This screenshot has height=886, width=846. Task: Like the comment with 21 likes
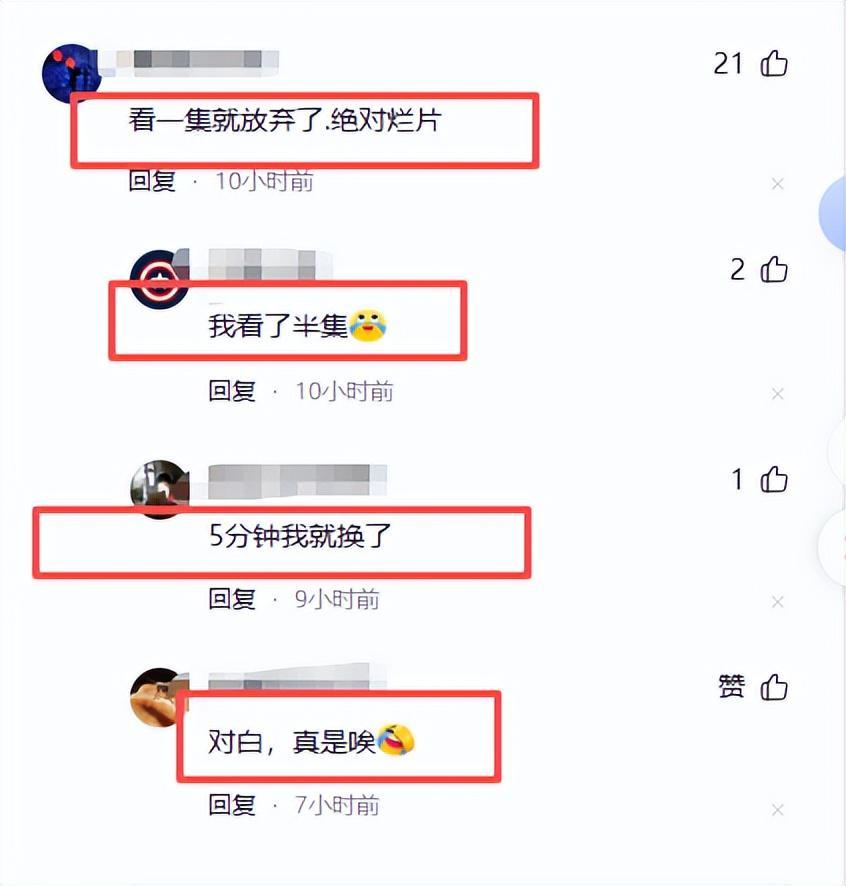(x=774, y=63)
